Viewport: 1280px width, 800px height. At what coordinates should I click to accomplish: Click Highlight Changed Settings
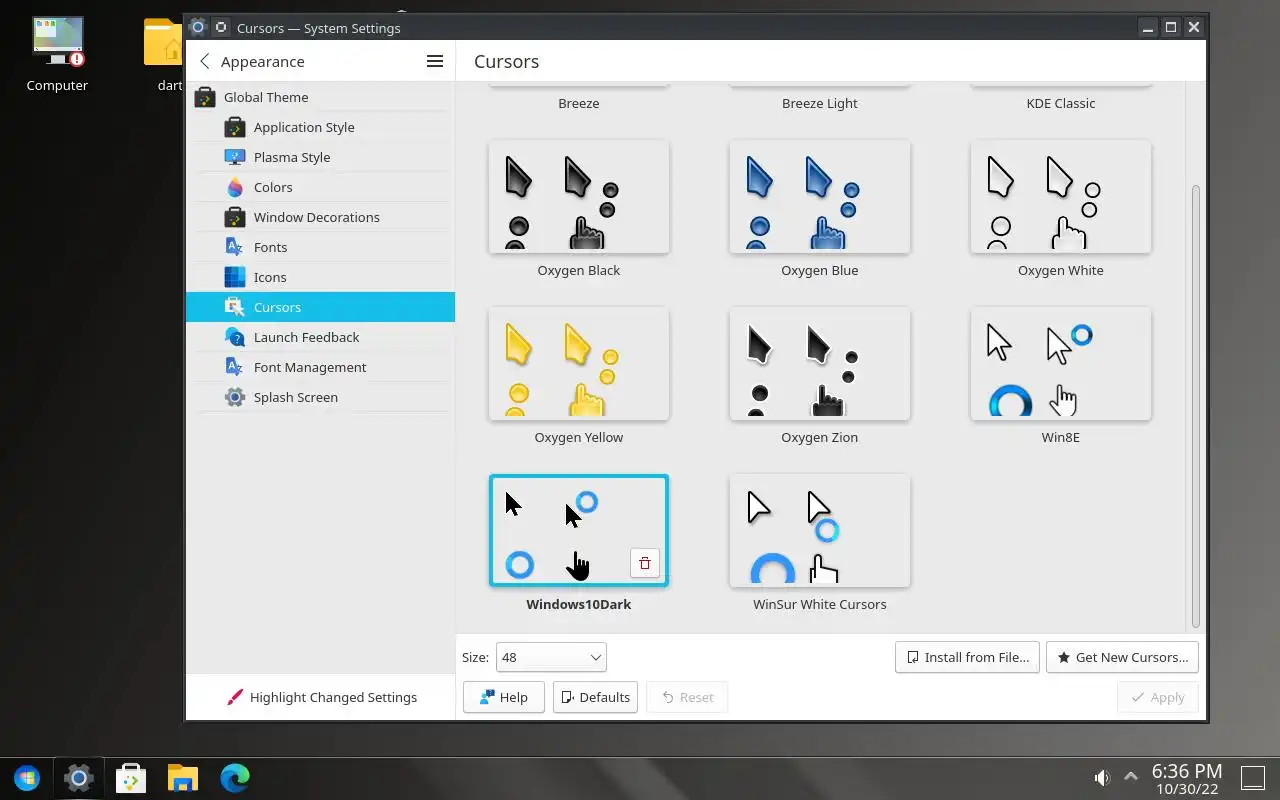pos(321,697)
